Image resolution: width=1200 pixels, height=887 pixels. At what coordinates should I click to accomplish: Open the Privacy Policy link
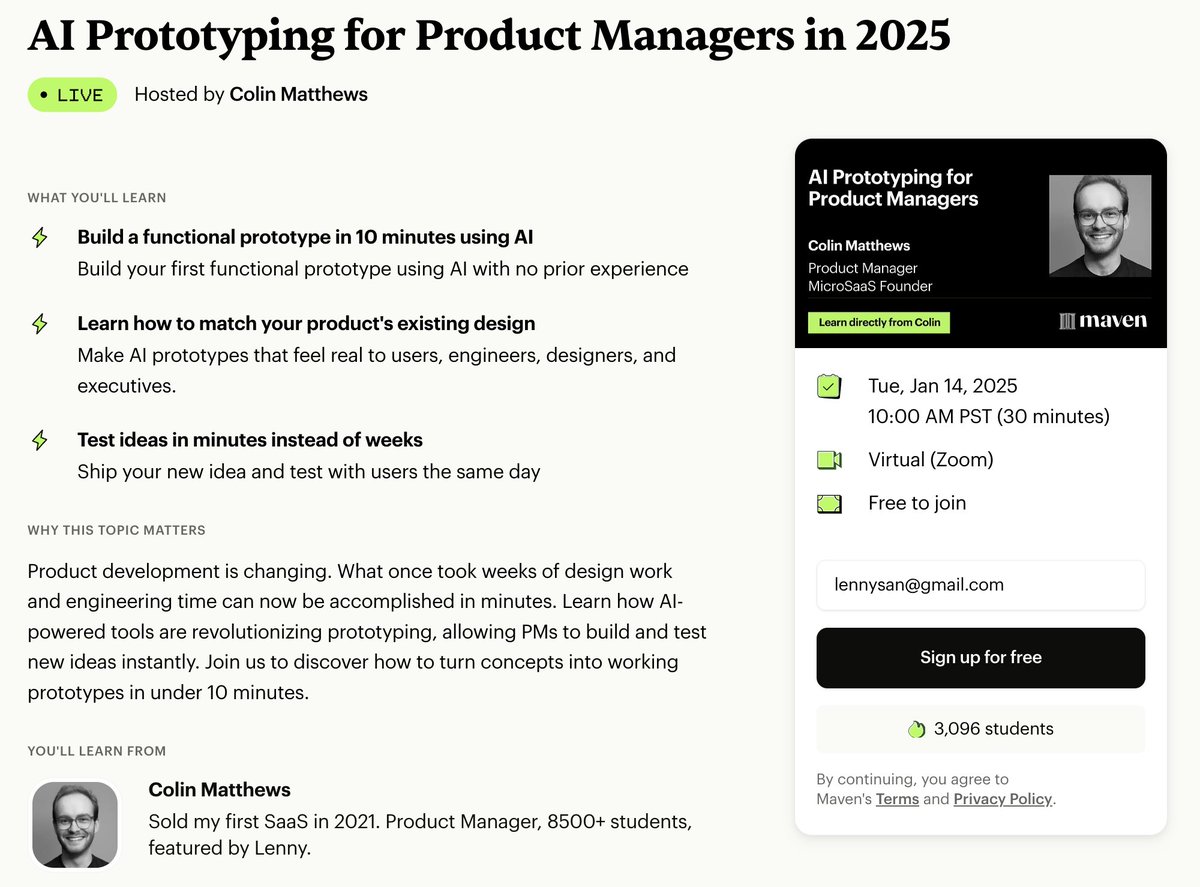pos(1003,799)
